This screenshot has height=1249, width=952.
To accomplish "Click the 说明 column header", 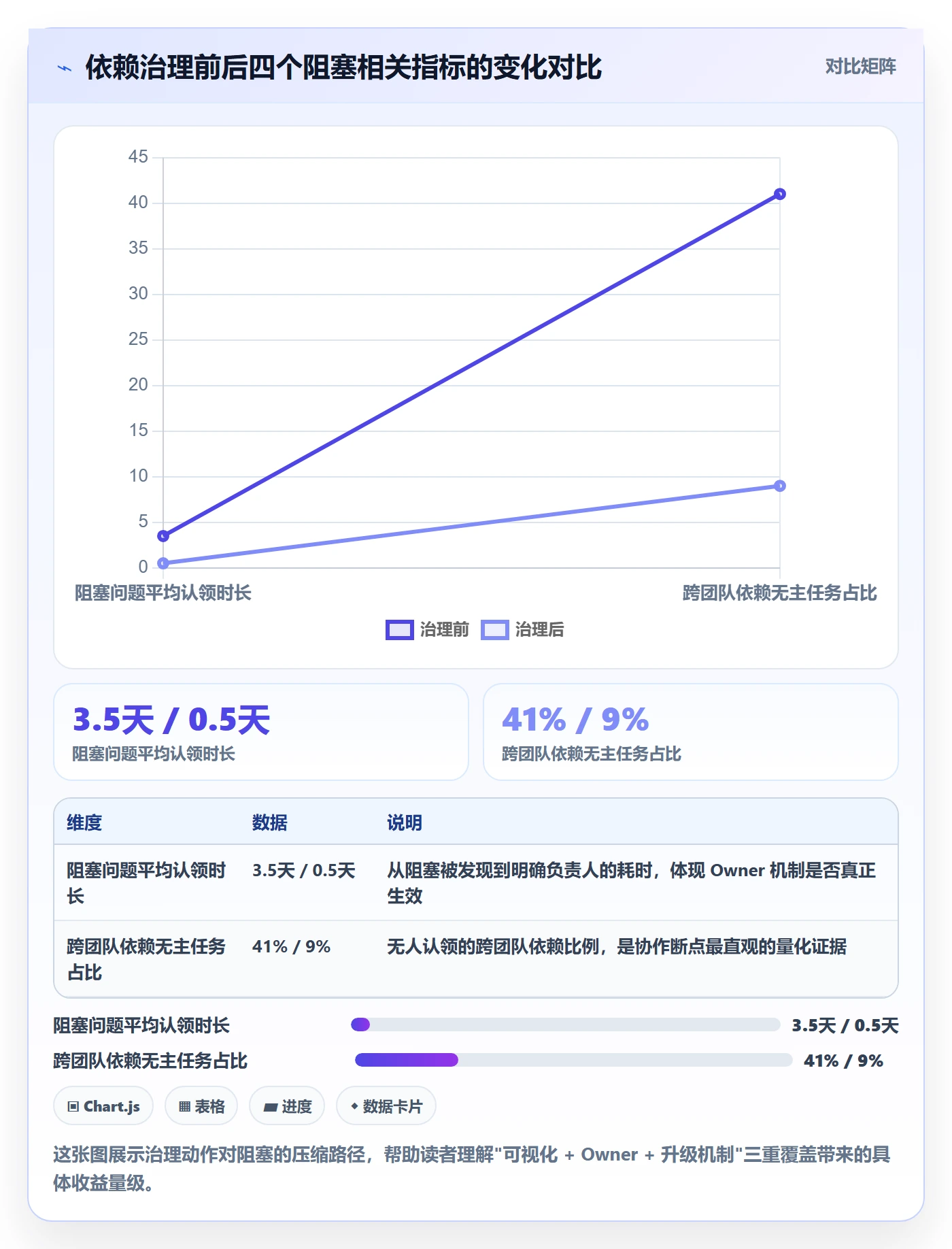I will pyautogui.click(x=405, y=822).
